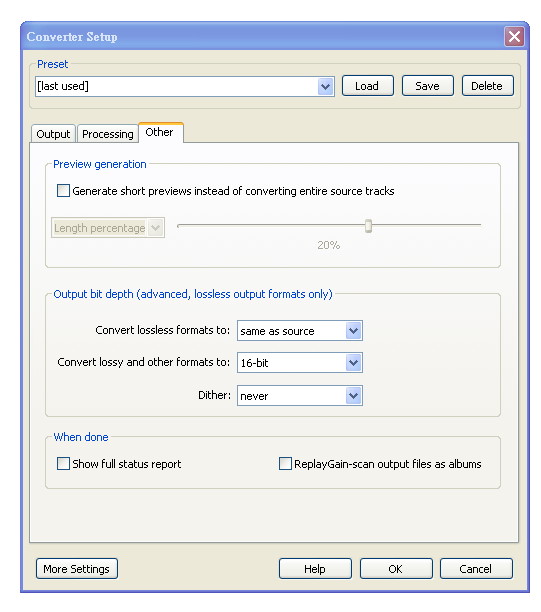The image size is (541, 612).
Task: Click the Load preset button
Action: pos(368,86)
